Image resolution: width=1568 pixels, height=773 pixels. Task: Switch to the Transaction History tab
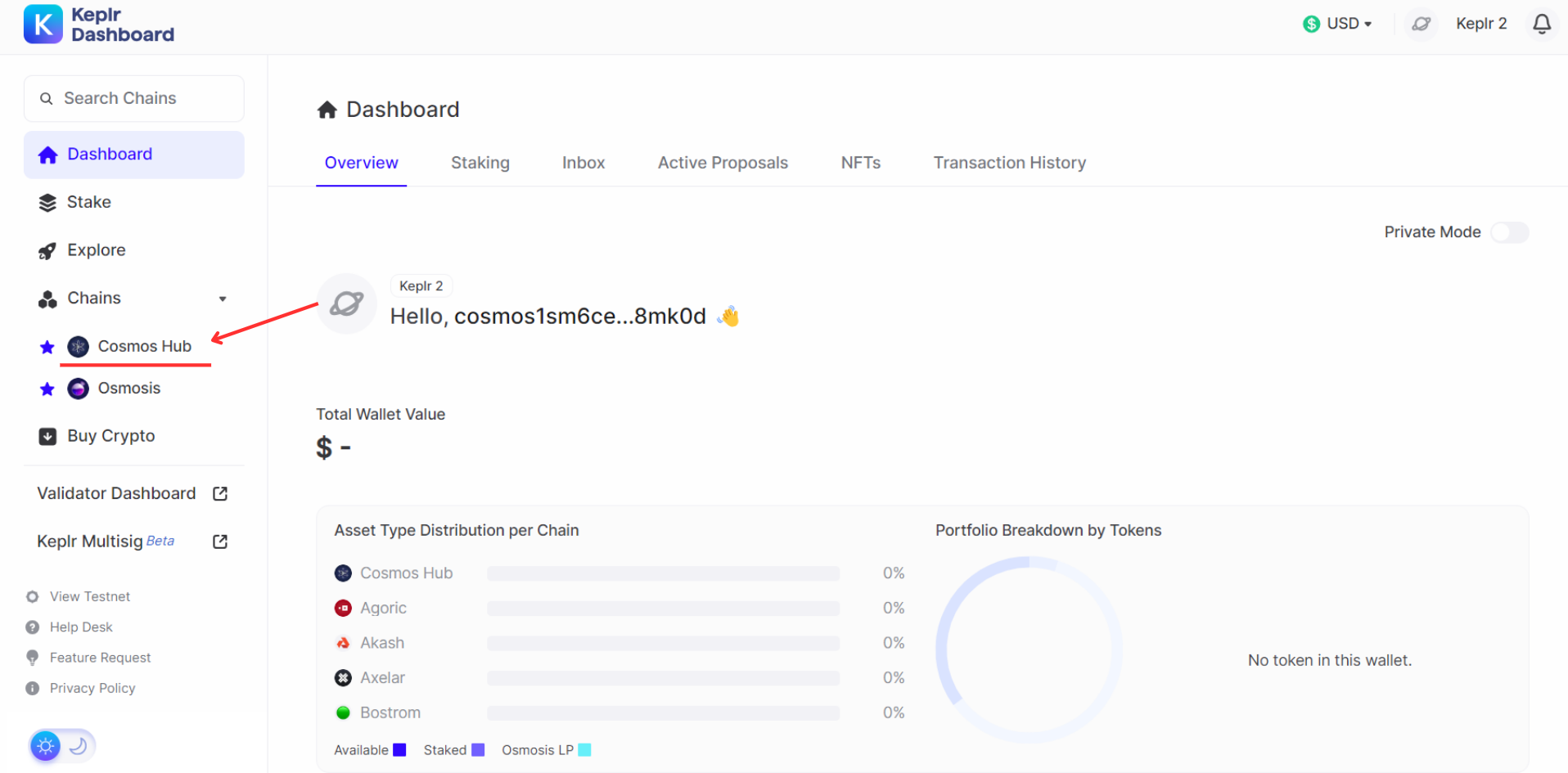click(1010, 163)
